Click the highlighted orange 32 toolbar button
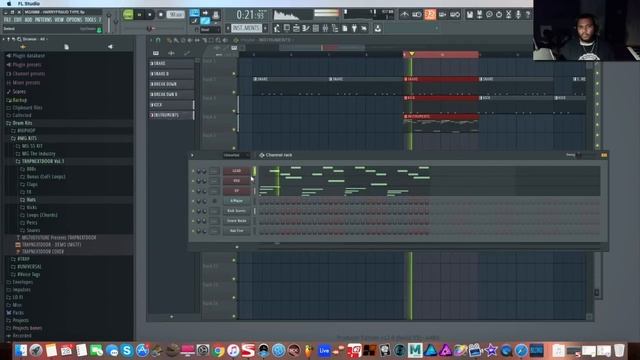Viewport: 640px width, 360px height. (x=430, y=15)
